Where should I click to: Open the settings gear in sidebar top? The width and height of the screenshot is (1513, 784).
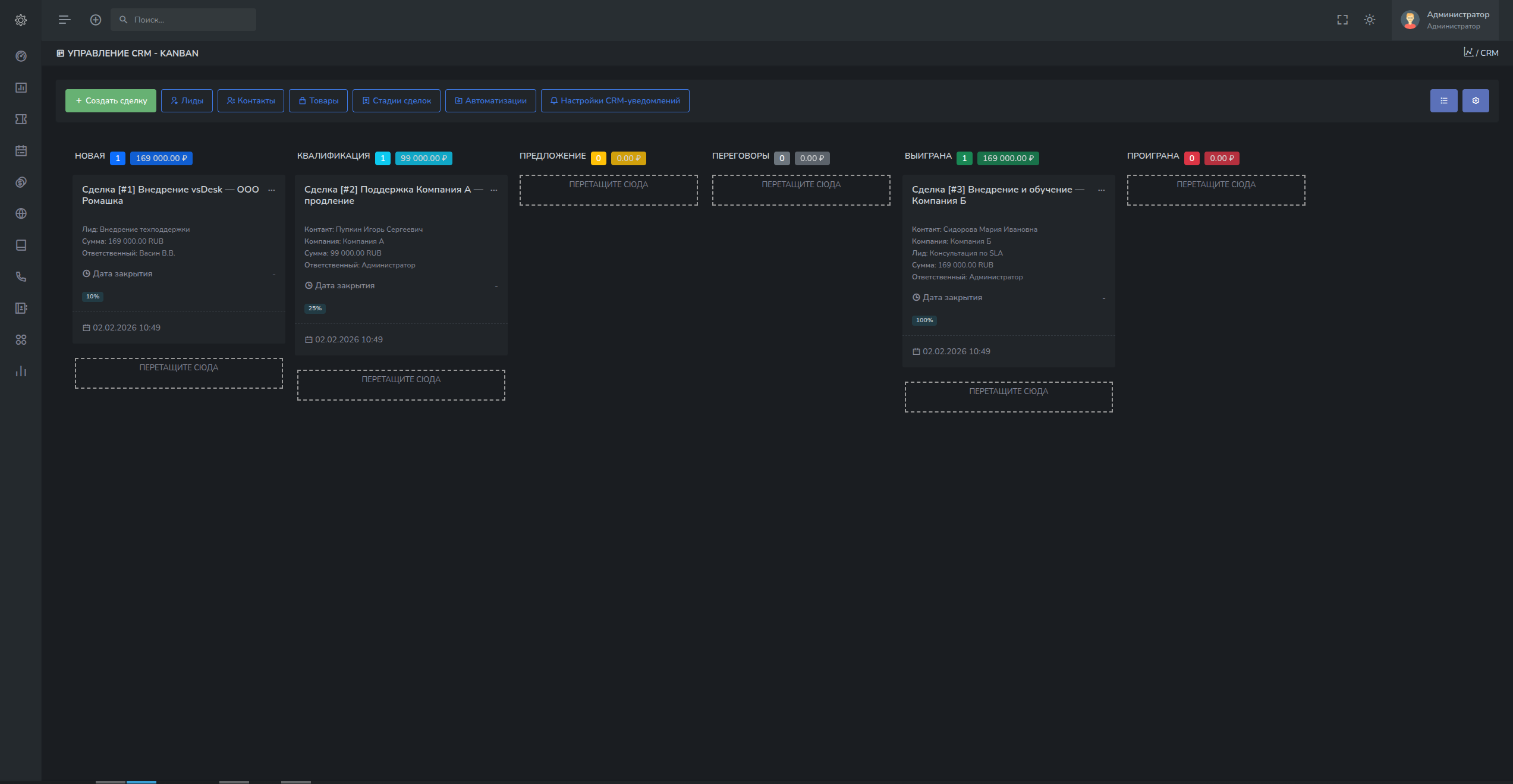[21, 20]
